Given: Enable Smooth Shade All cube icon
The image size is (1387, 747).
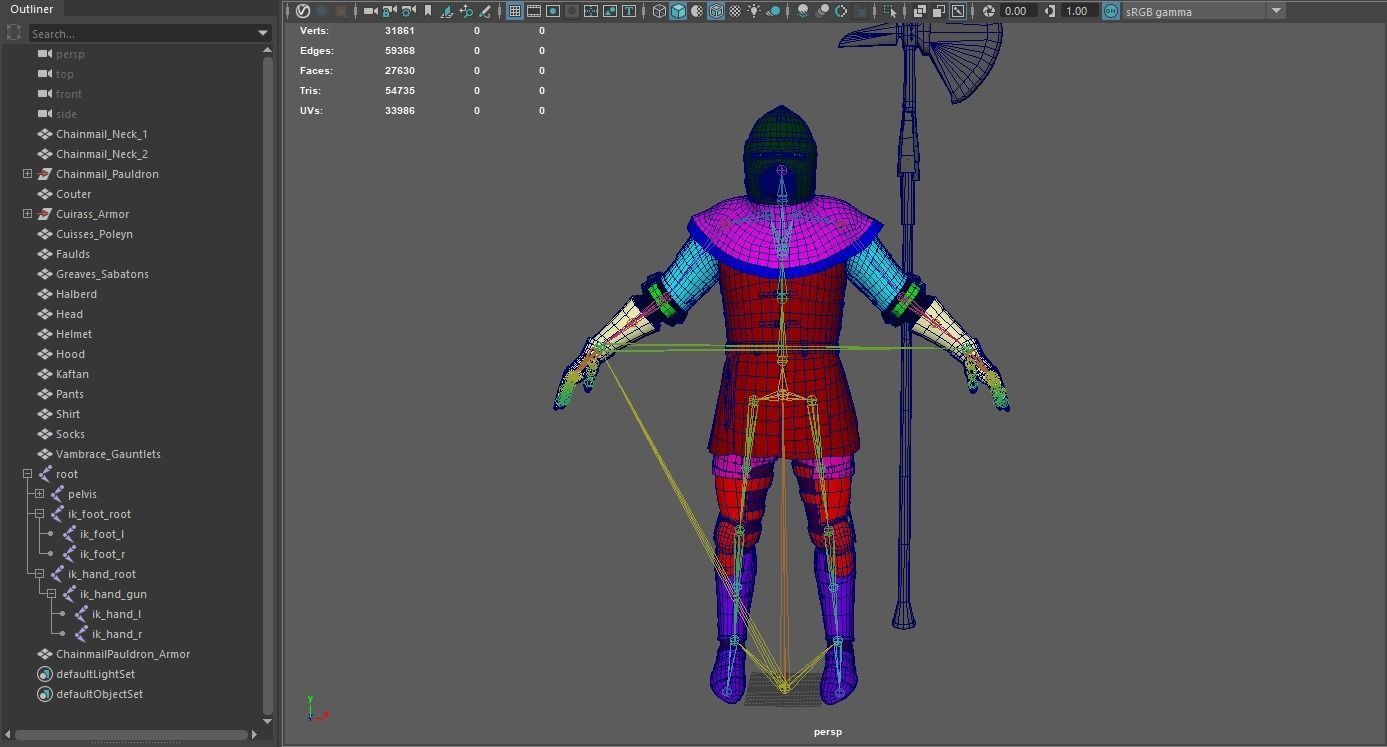Looking at the screenshot, I should (679, 11).
